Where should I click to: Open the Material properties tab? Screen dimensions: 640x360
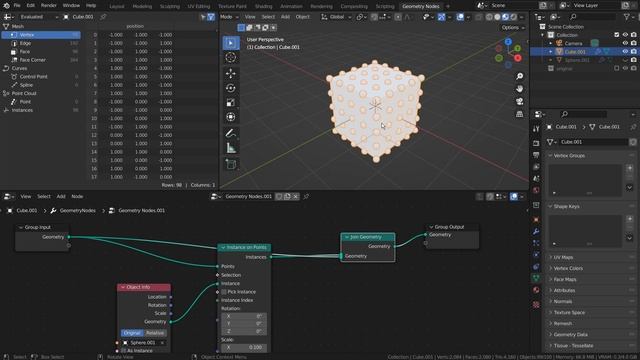(536, 290)
